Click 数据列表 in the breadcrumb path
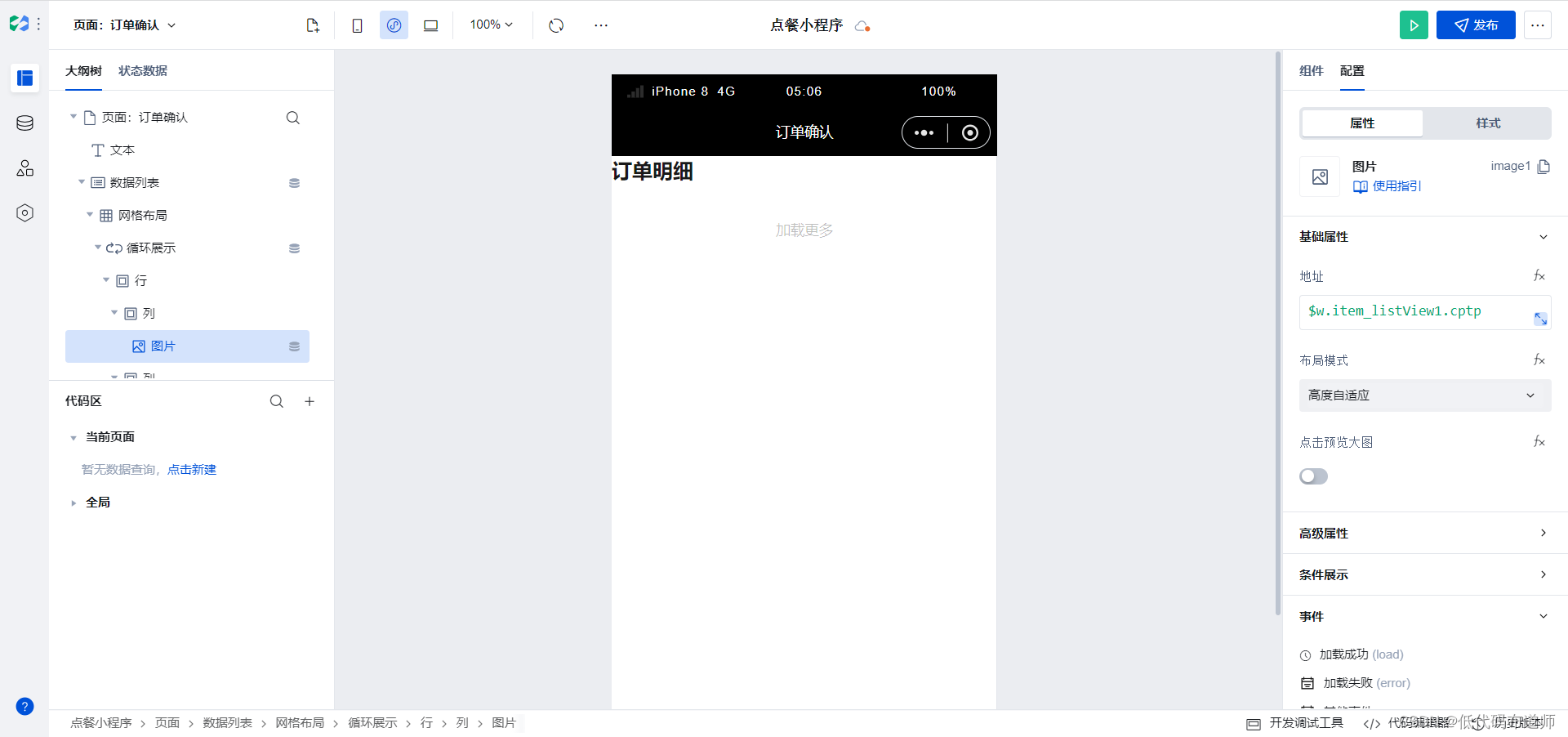Image resolution: width=1568 pixels, height=737 pixels. 228,723
